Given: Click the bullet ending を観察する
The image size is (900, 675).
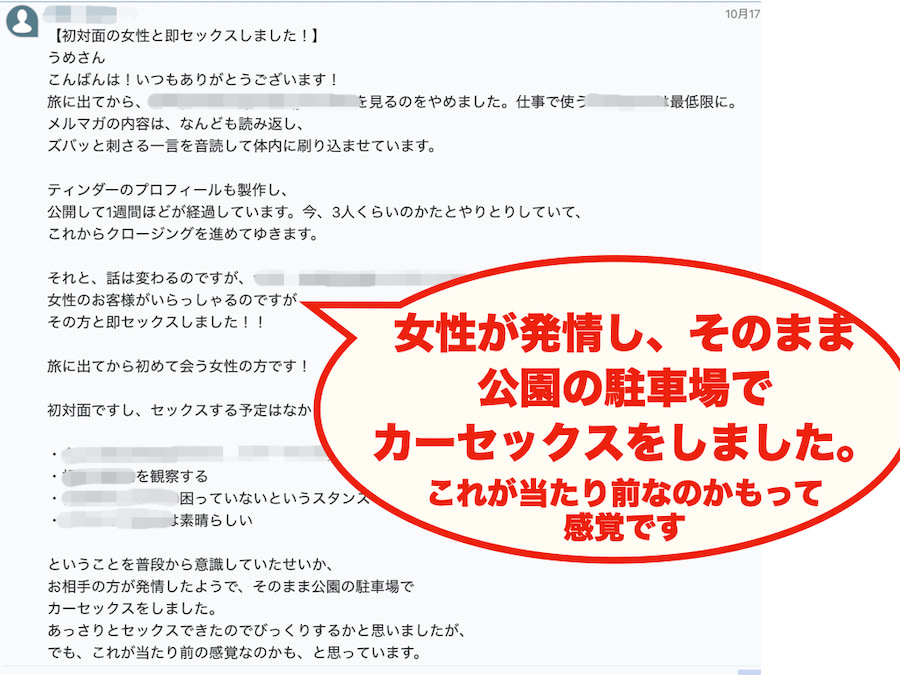Looking at the screenshot, I should point(130,476).
